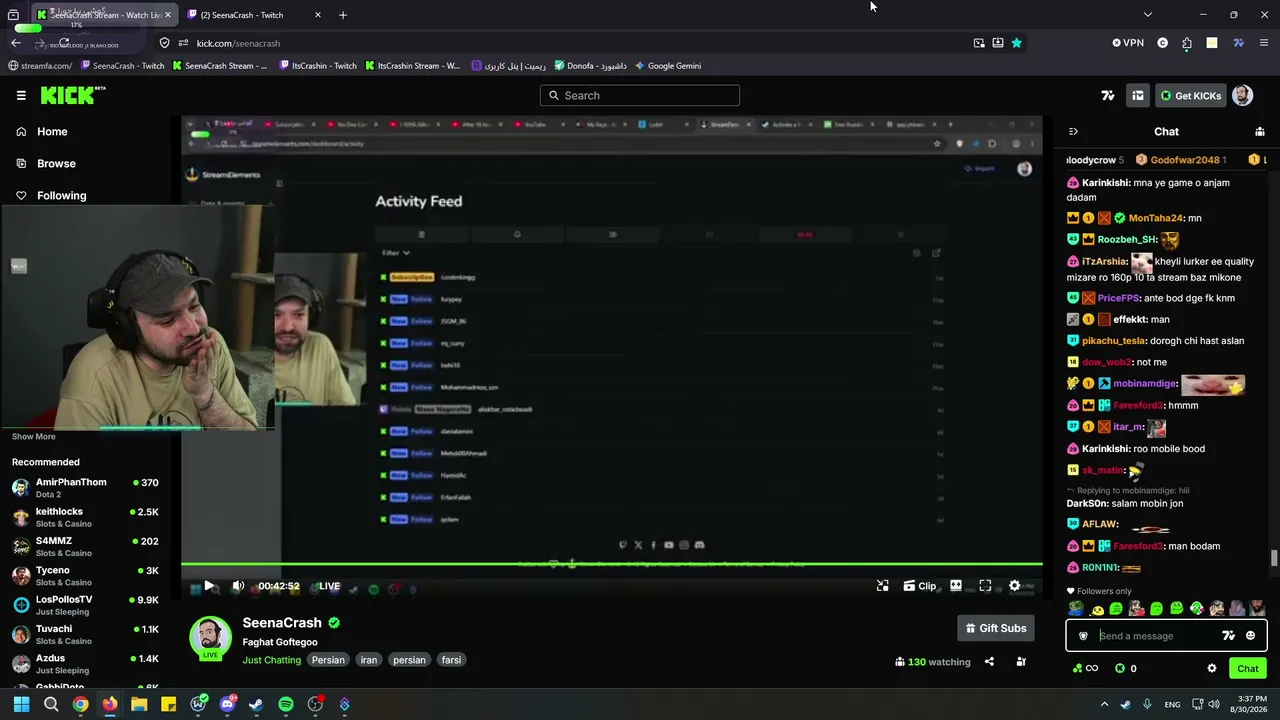The height and width of the screenshot is (720, 1280).
Task: Open the emote picker smiley icon
Action: tap(1250, 636)
